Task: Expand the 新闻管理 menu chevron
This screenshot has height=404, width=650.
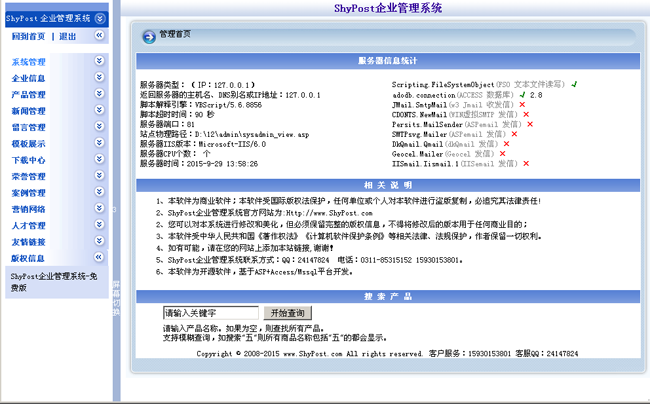Action: pyautogui.click(x=99, y=110)
